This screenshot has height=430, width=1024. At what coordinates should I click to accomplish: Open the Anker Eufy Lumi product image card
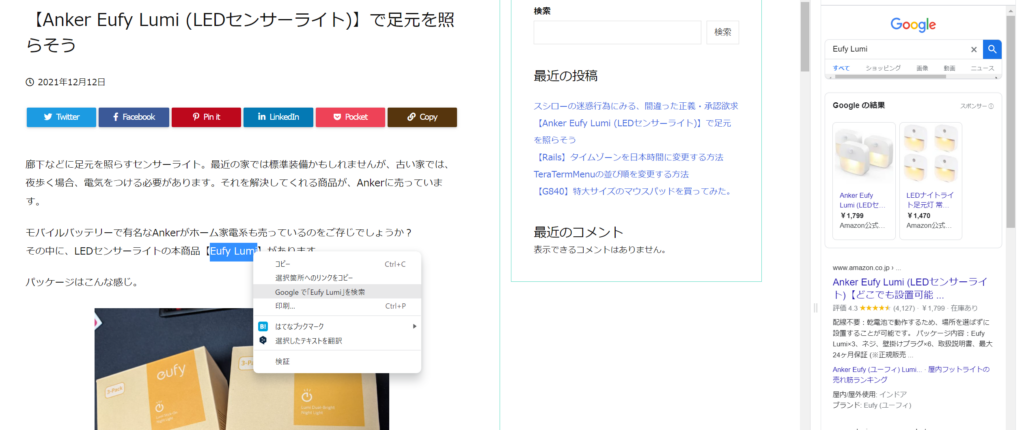(864, 154)
